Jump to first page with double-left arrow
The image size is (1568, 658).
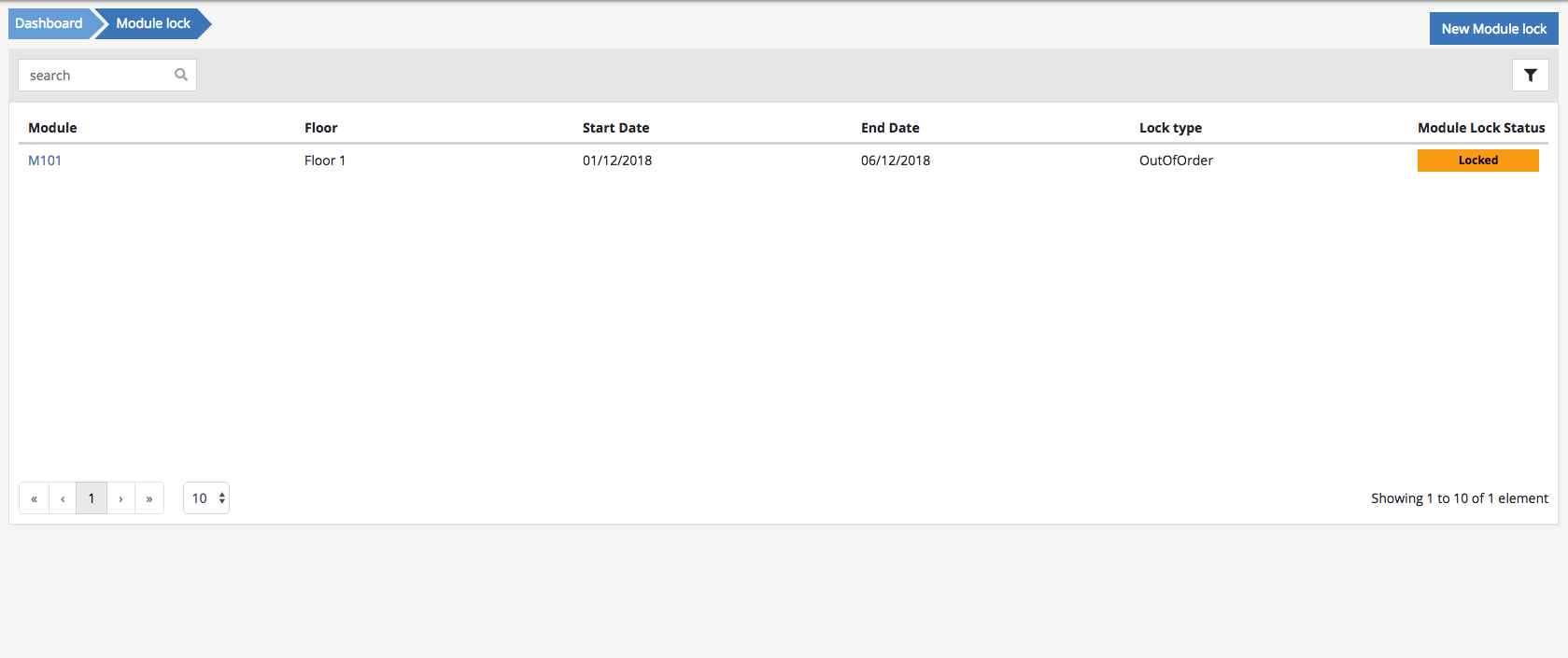(x=35, y=498)
